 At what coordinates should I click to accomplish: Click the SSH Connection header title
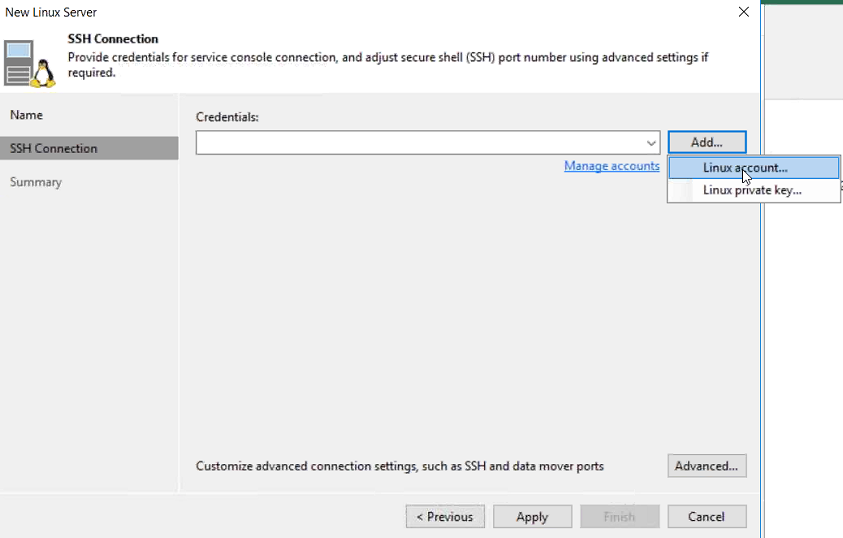pyautogui.click(x=113, y=39)
